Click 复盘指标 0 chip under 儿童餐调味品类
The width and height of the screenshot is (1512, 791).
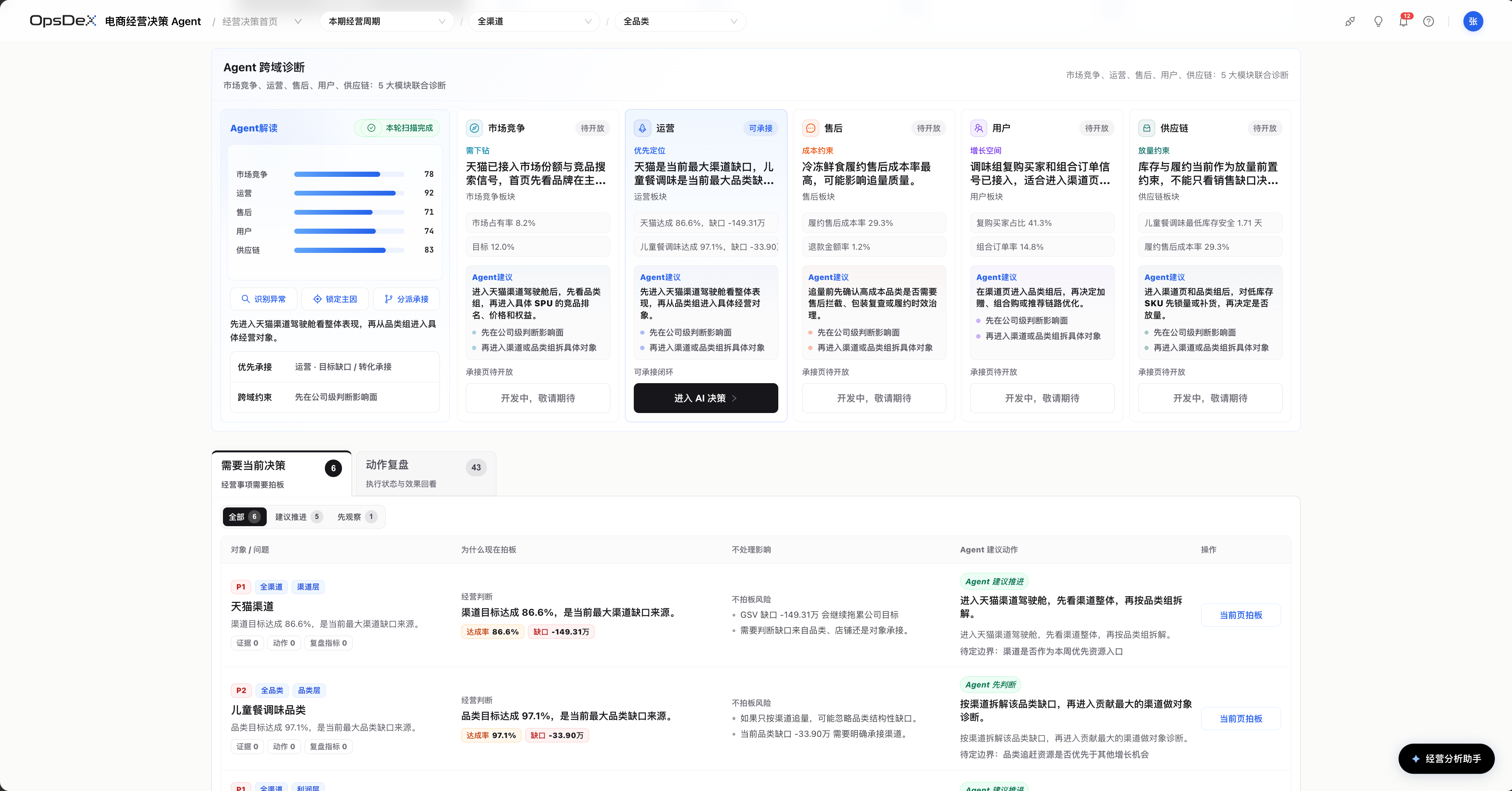pos(328,746)
